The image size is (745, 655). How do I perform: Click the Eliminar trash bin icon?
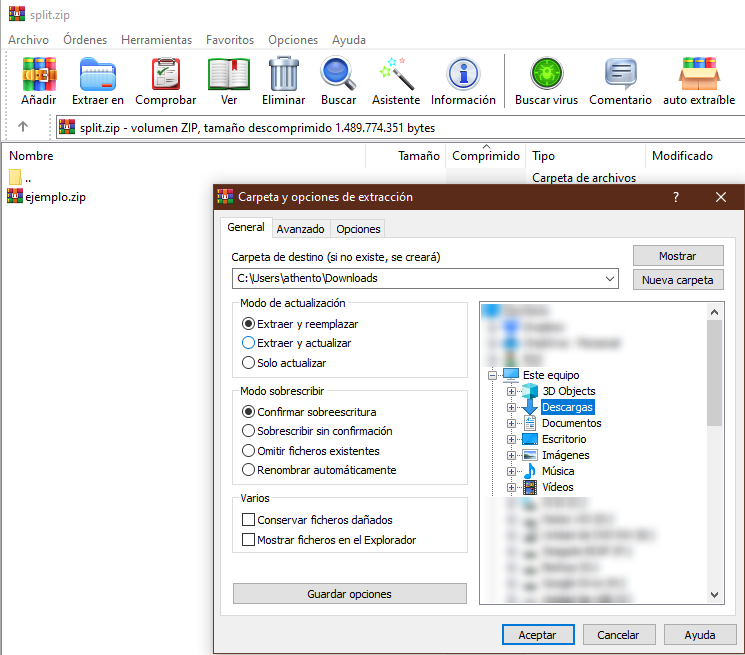284,75
